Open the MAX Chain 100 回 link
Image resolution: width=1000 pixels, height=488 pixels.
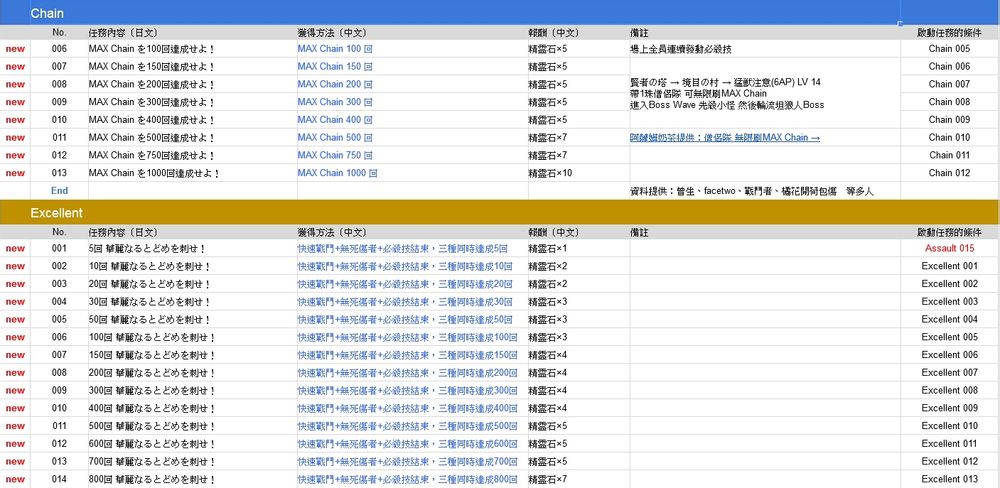[335, 48]
